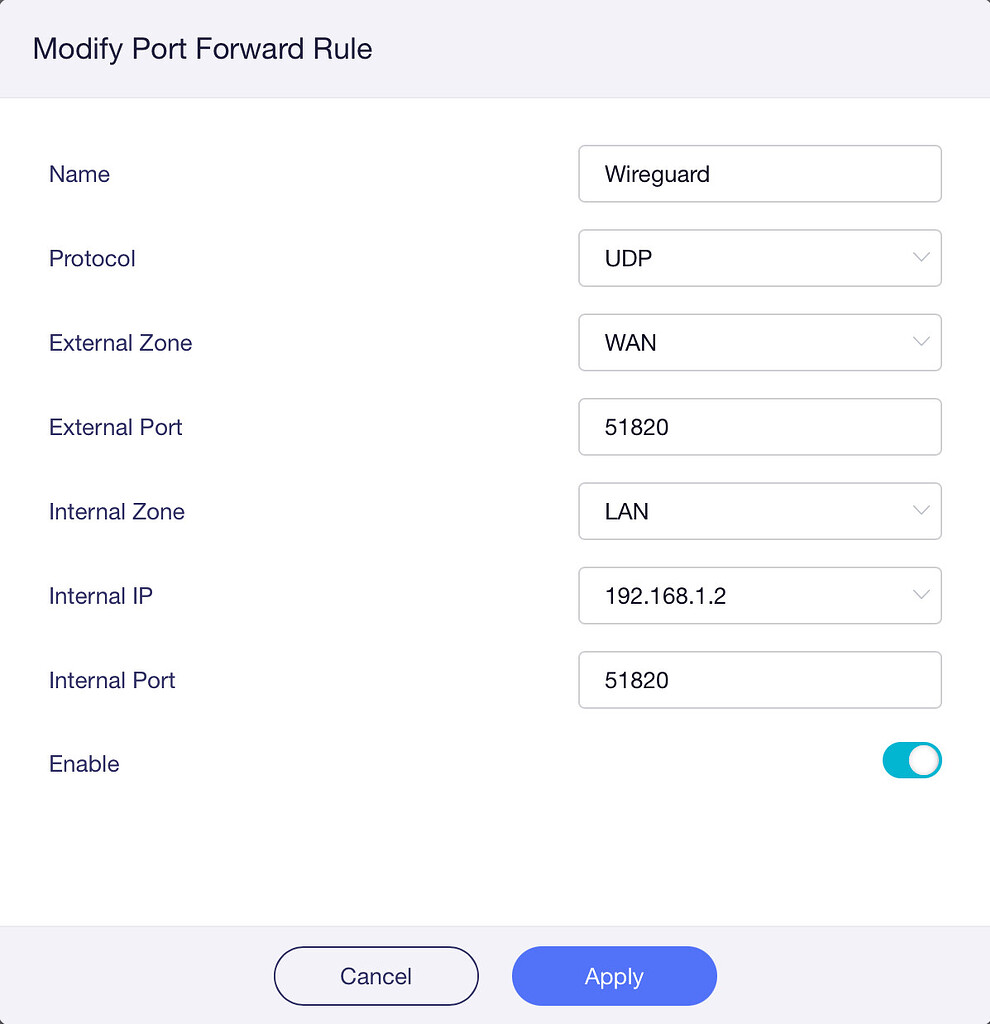Click the Internal Zone label text

[116, 512]
